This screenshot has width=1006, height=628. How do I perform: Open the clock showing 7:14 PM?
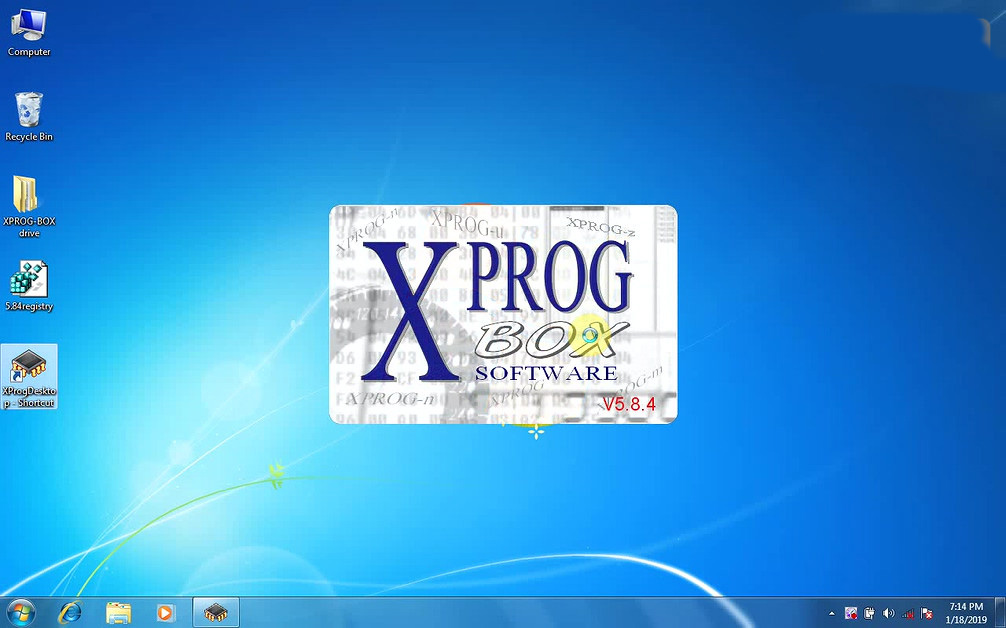point(966,613)
